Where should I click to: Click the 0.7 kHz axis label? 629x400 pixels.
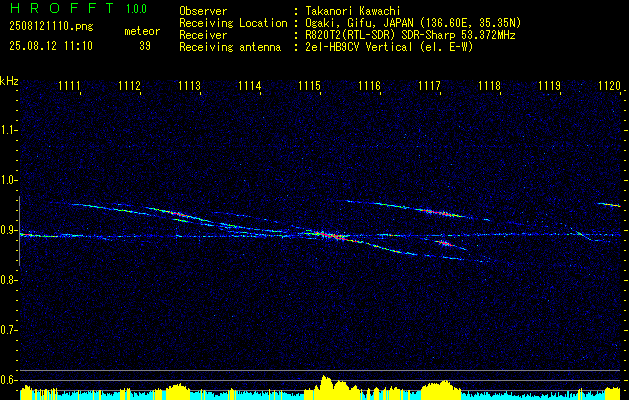8,330
